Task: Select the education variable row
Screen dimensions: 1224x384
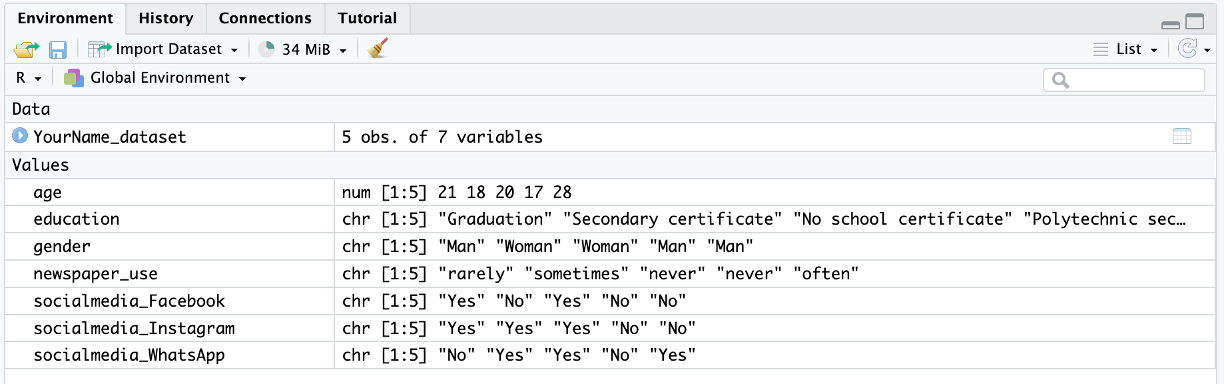Action: point(612,219)
